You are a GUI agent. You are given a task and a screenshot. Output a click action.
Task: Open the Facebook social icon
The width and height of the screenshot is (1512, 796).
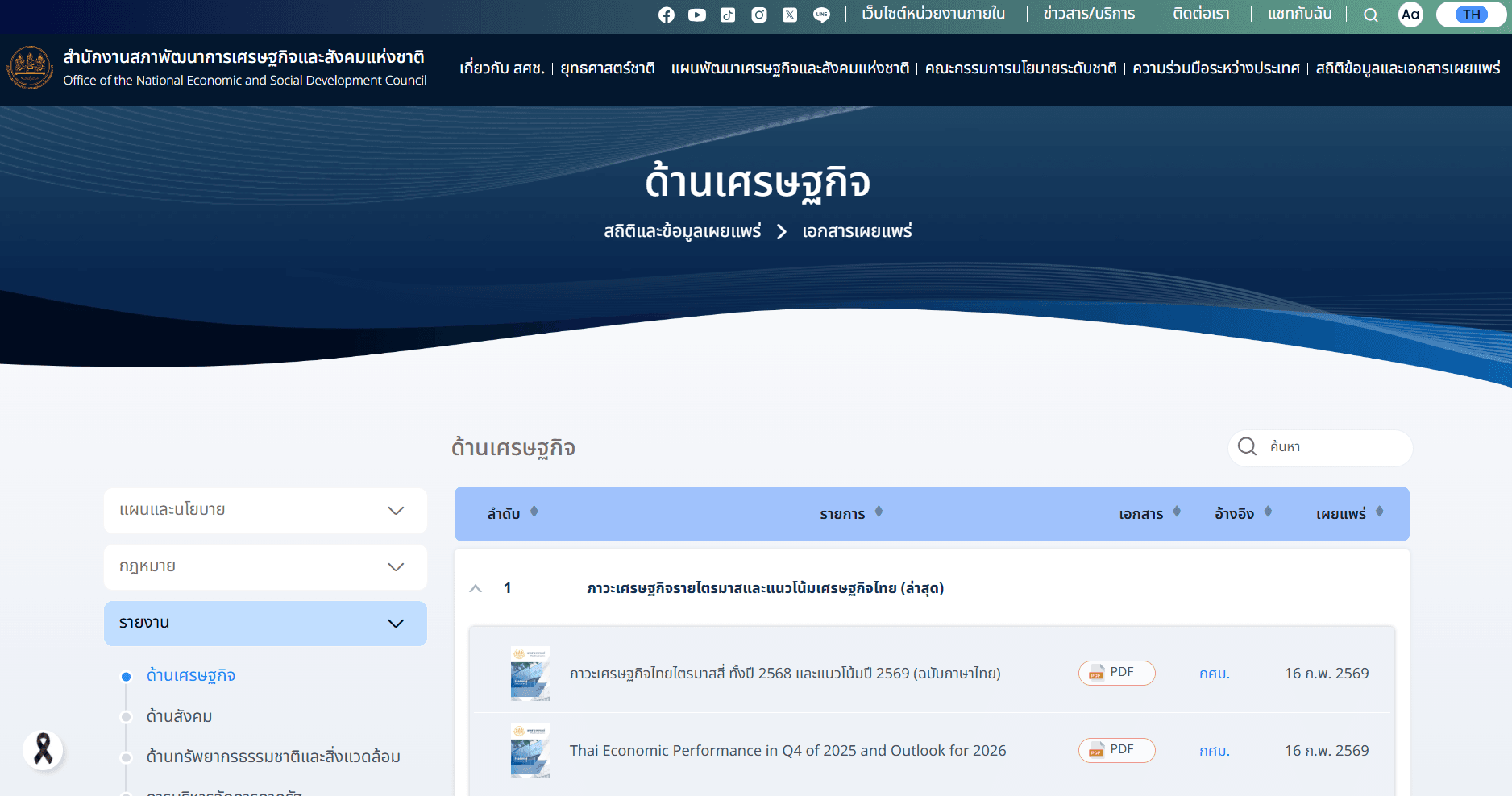tap(666, 15)
